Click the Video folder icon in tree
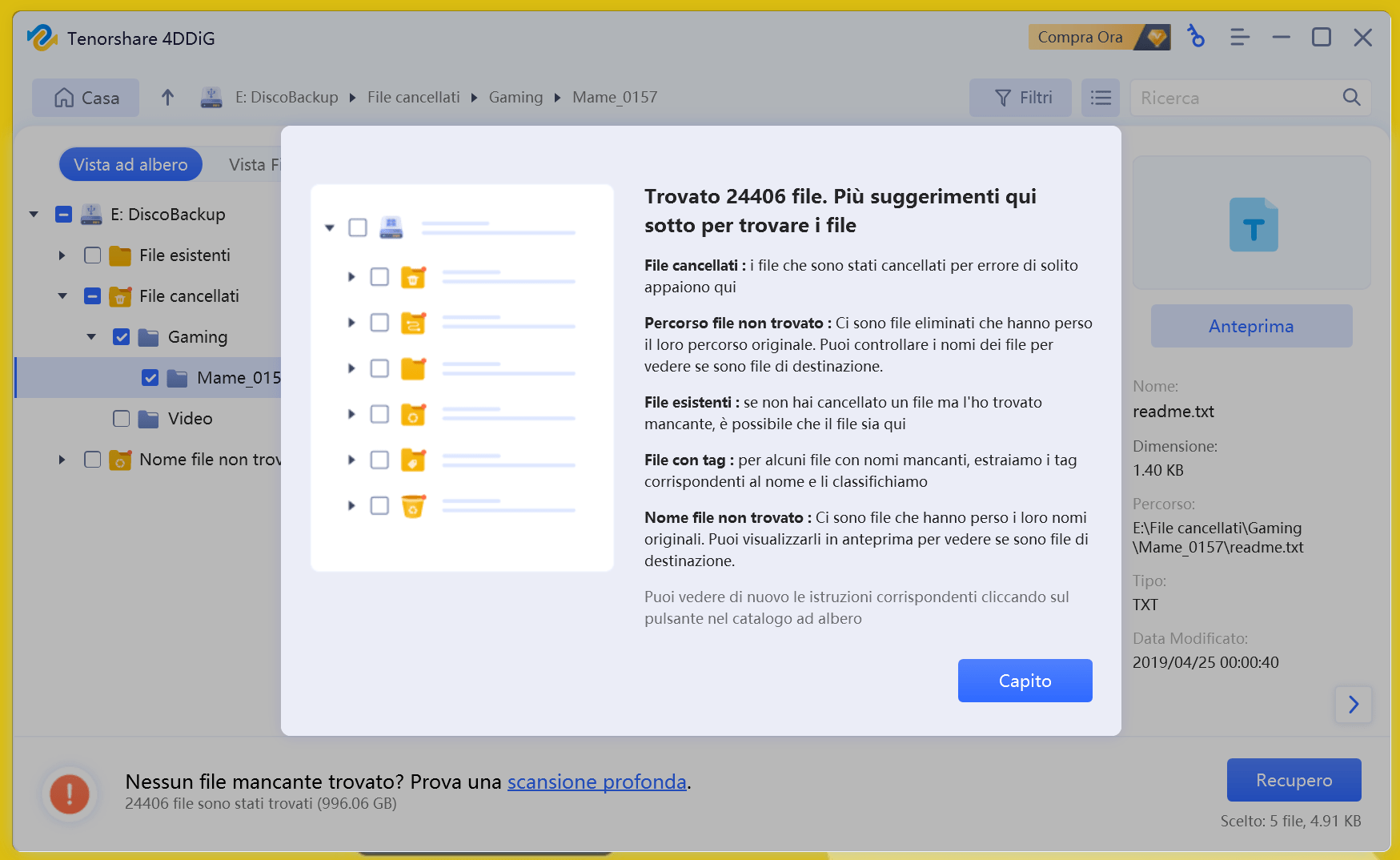 coord(148,419)
